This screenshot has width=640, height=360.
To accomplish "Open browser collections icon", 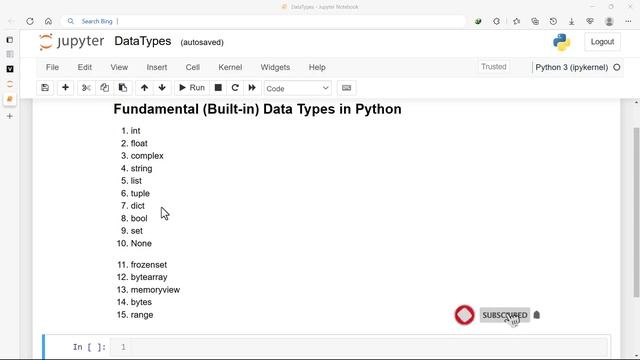I will (535, 21).
